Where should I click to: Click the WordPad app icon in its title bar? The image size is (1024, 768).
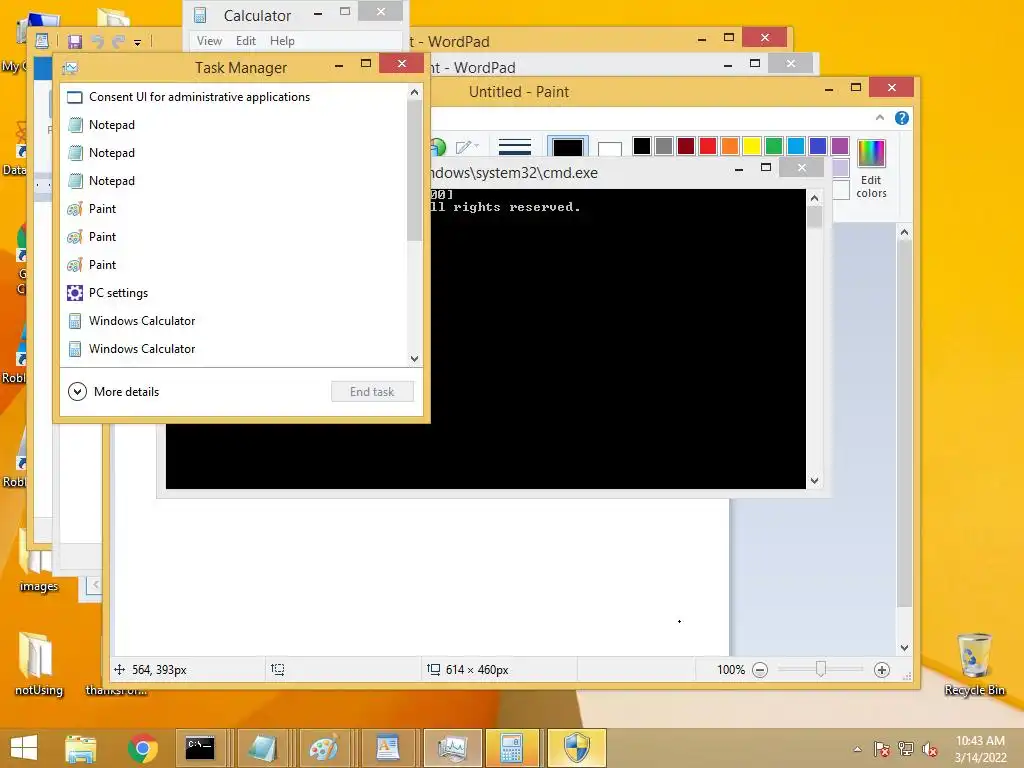click(x=42, y=41)
